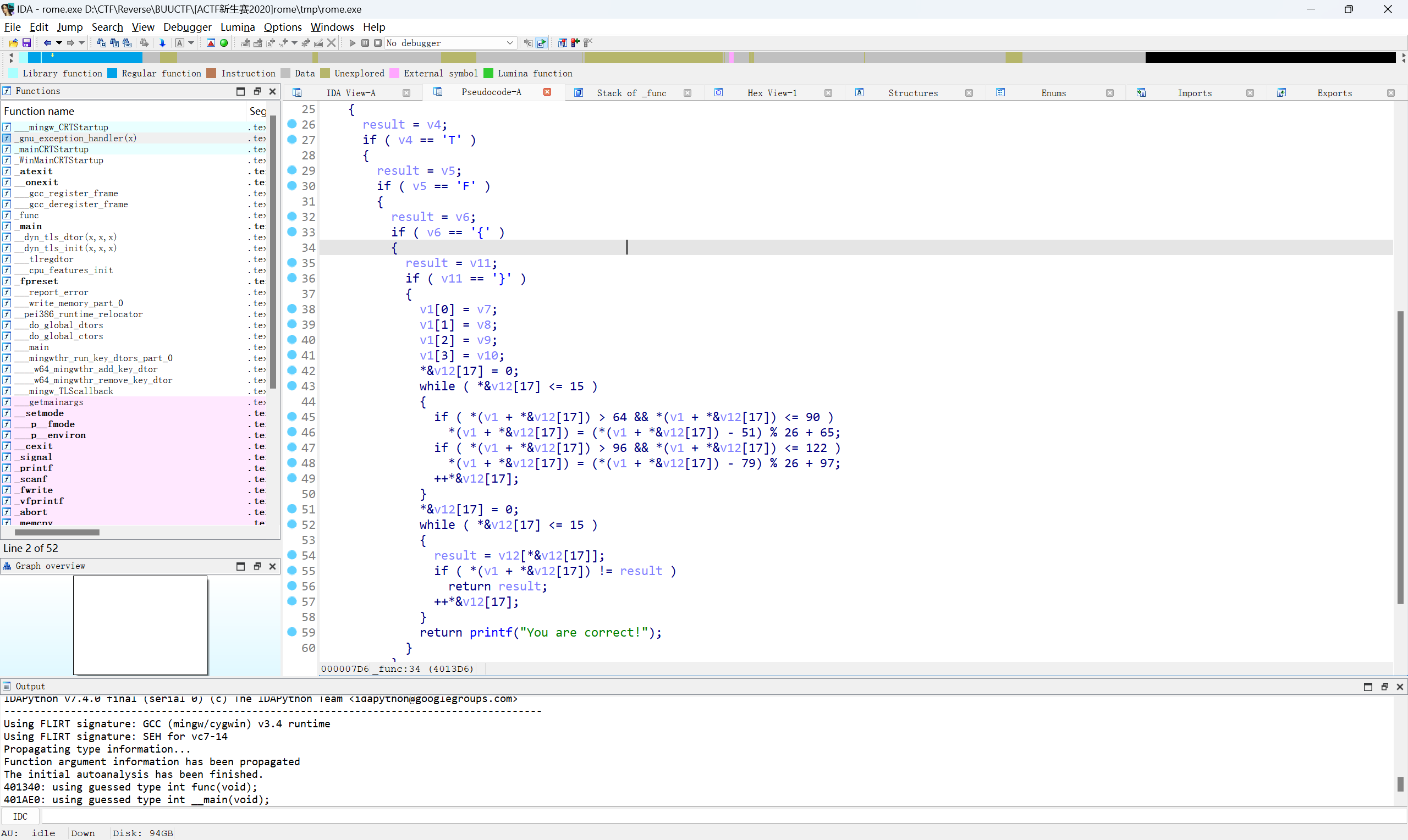Search text binoculars icon
Image resolution: width=1408 pixels, height=840 pixels.
coord(114,43)
